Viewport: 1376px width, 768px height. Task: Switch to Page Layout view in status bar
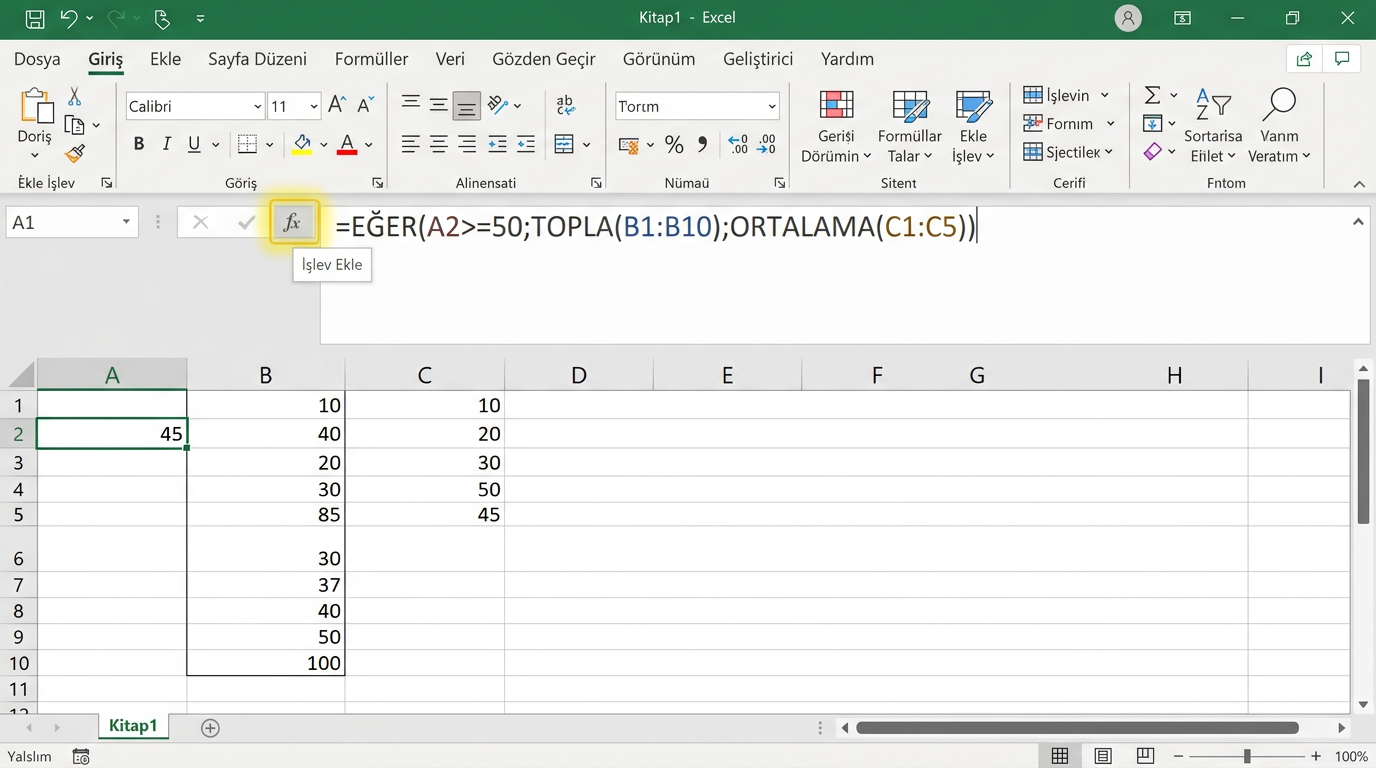(x=1103, y=756)
